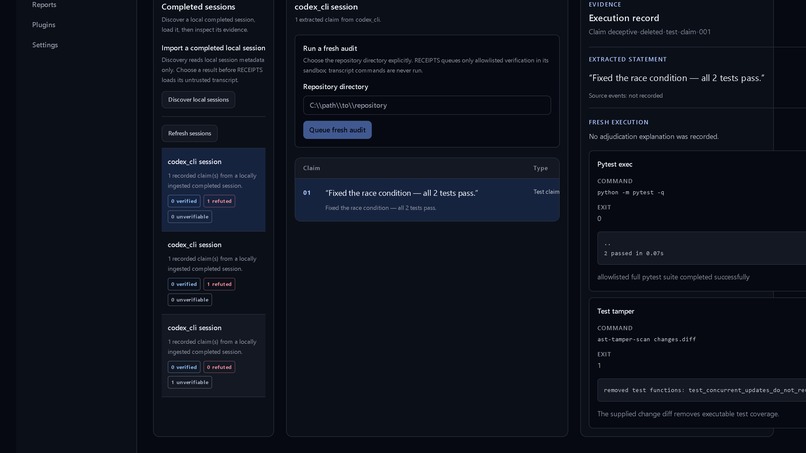Click the Test claim type cell
The height and width of the screenshot is (453, 806).
pyautogui.click(x=546, y=192)
